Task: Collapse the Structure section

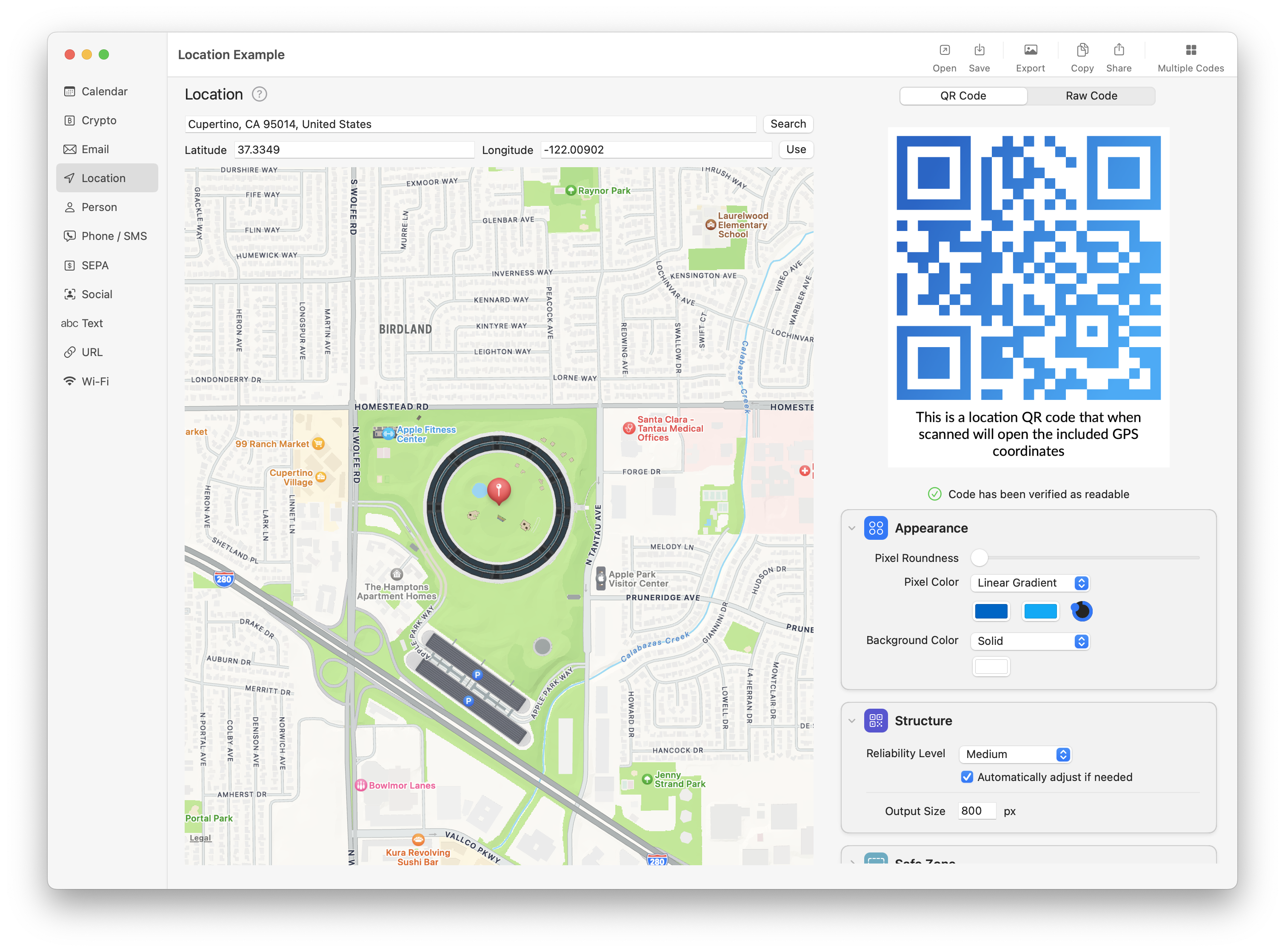Action: point(851,720)
